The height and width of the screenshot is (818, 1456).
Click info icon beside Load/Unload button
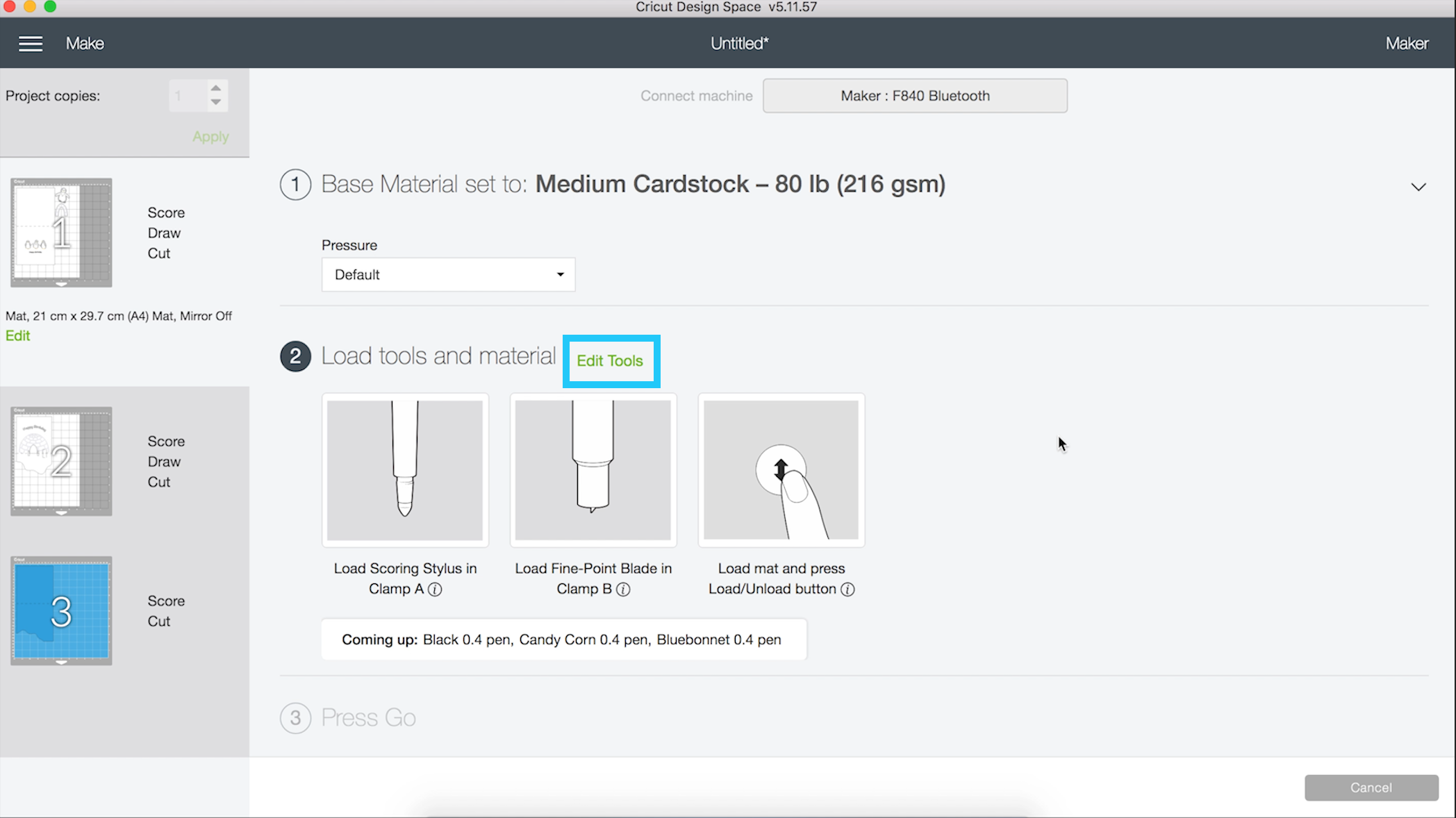(847, 590)
